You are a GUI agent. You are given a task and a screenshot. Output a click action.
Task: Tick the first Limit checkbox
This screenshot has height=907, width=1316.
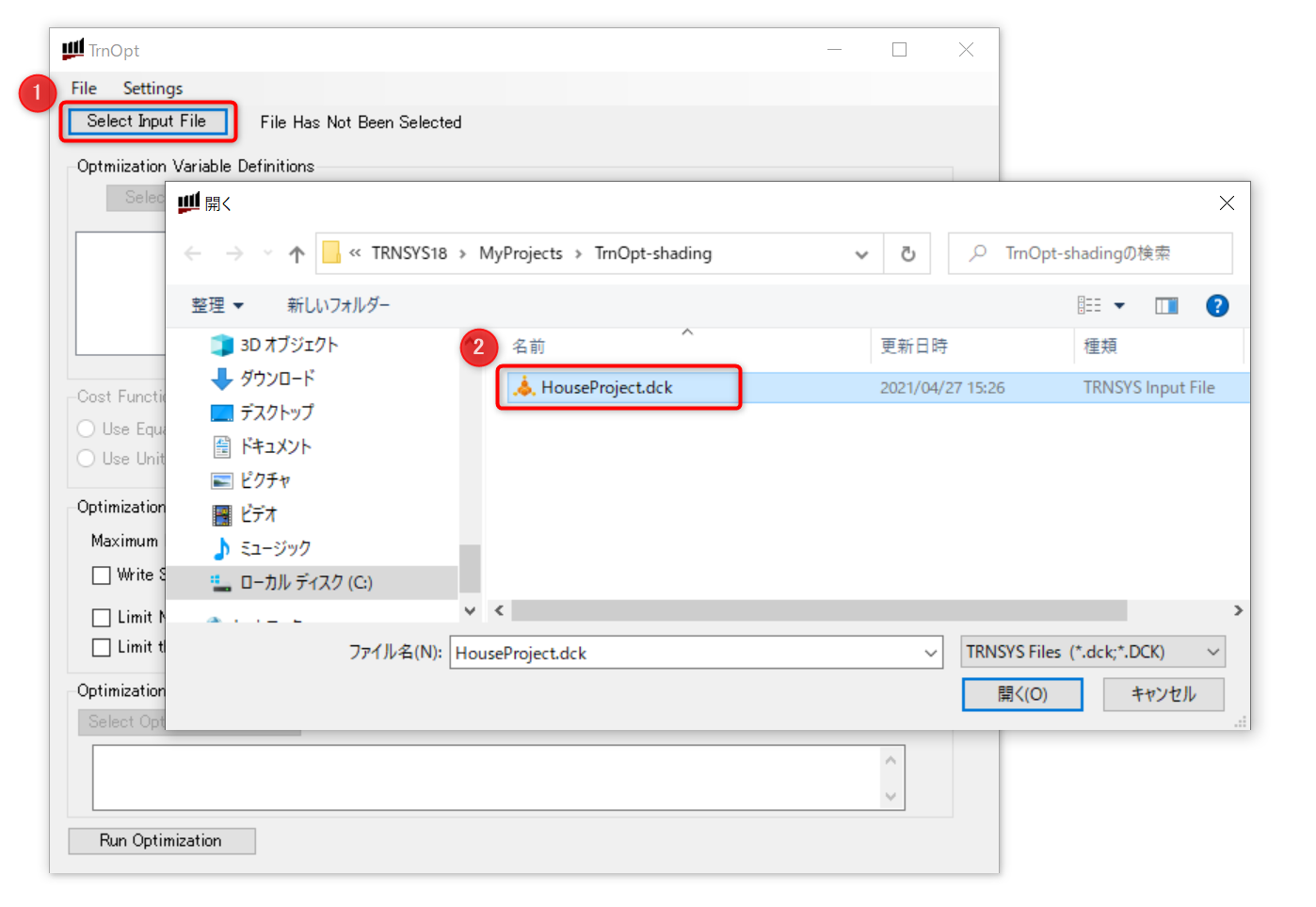102,618
